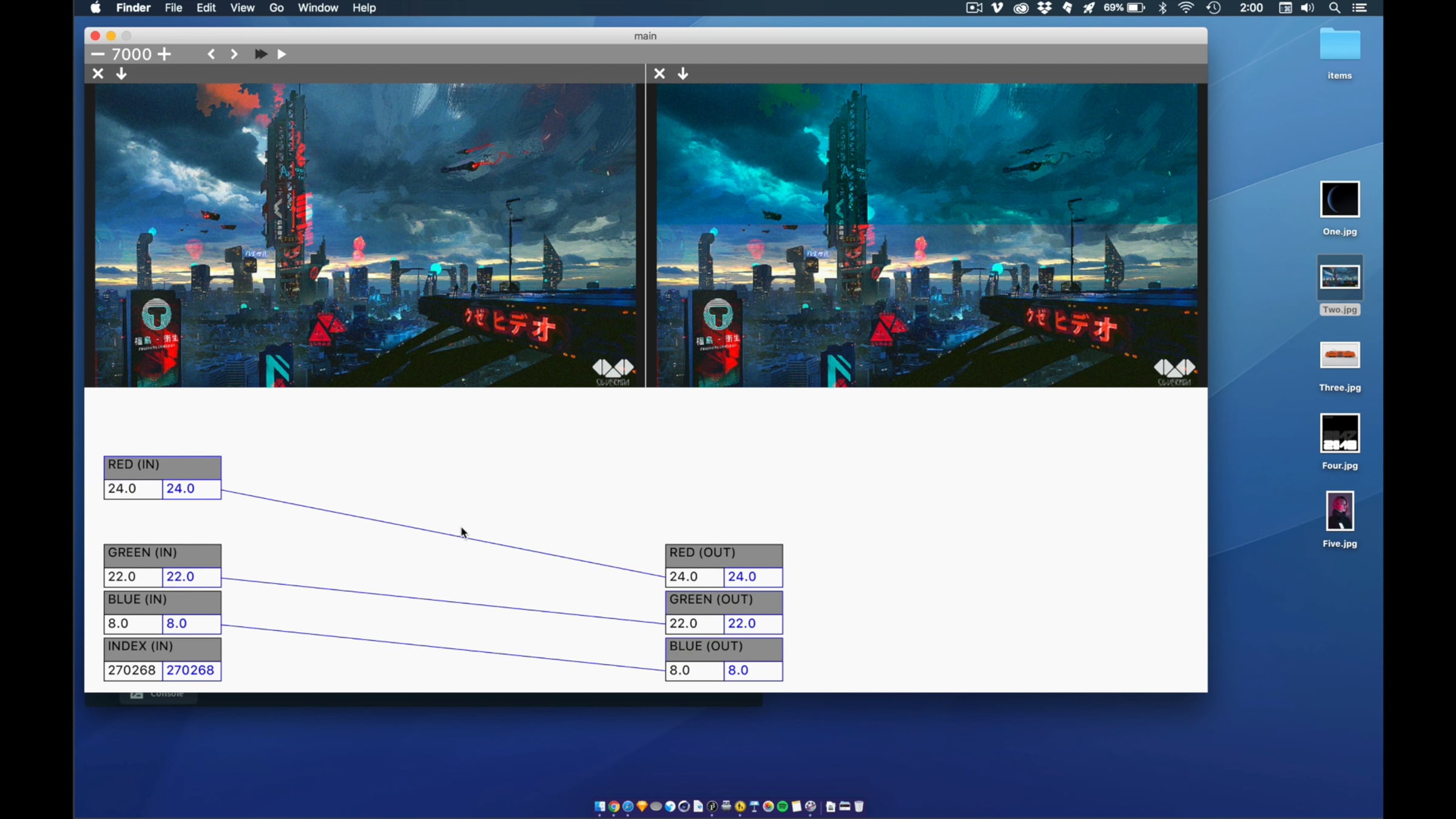Click the blue 22.0 value under GREEN (IN)

coord(192,577)
